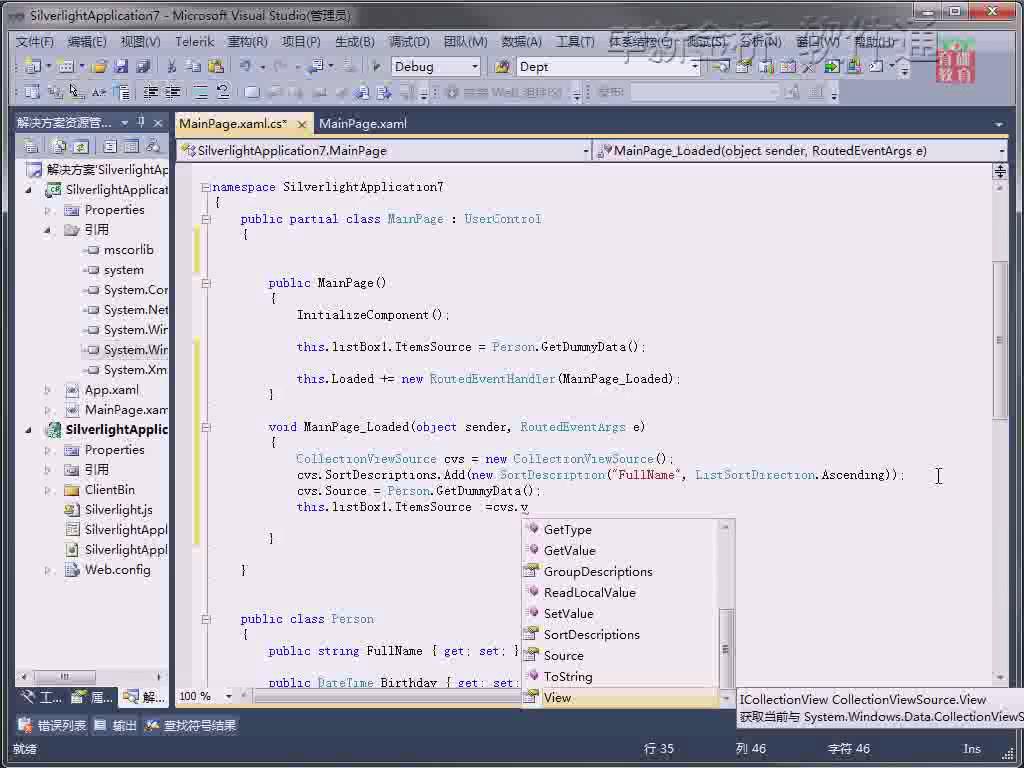The height and width of the screenshot is (768, 1024).
Task: Select GroupDescriptions in IntelliSense list
Action: tap(620, 571)
